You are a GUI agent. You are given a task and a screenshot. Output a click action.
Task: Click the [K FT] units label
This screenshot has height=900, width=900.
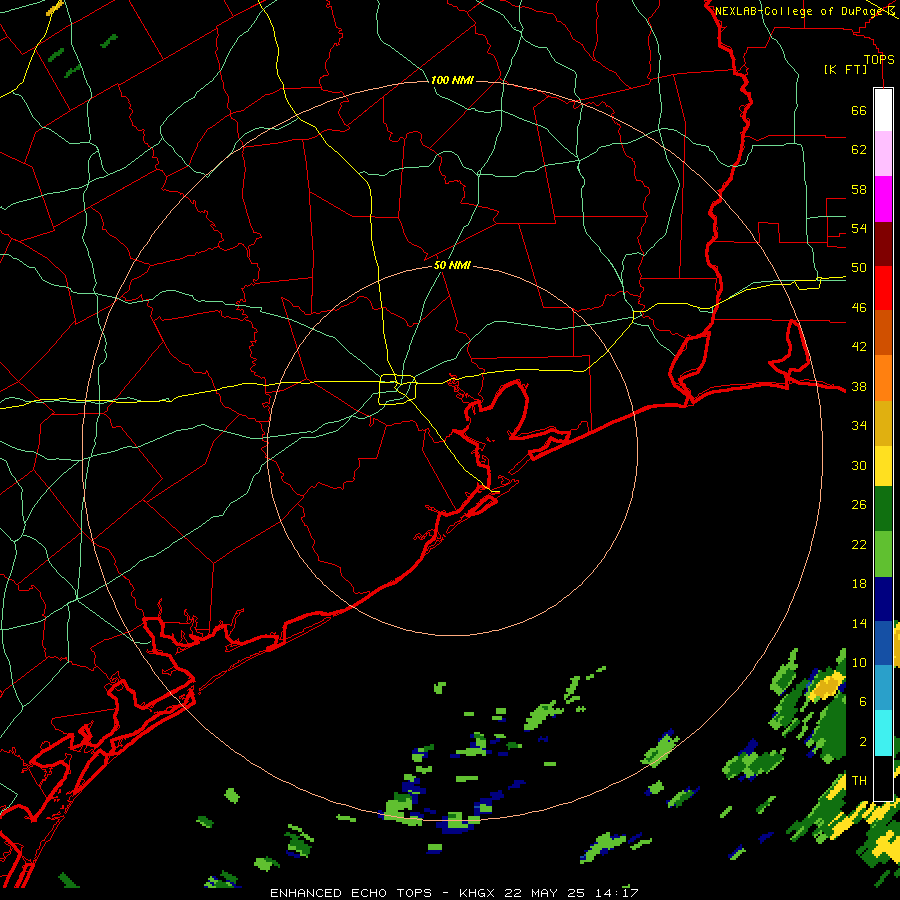point(846,69)
